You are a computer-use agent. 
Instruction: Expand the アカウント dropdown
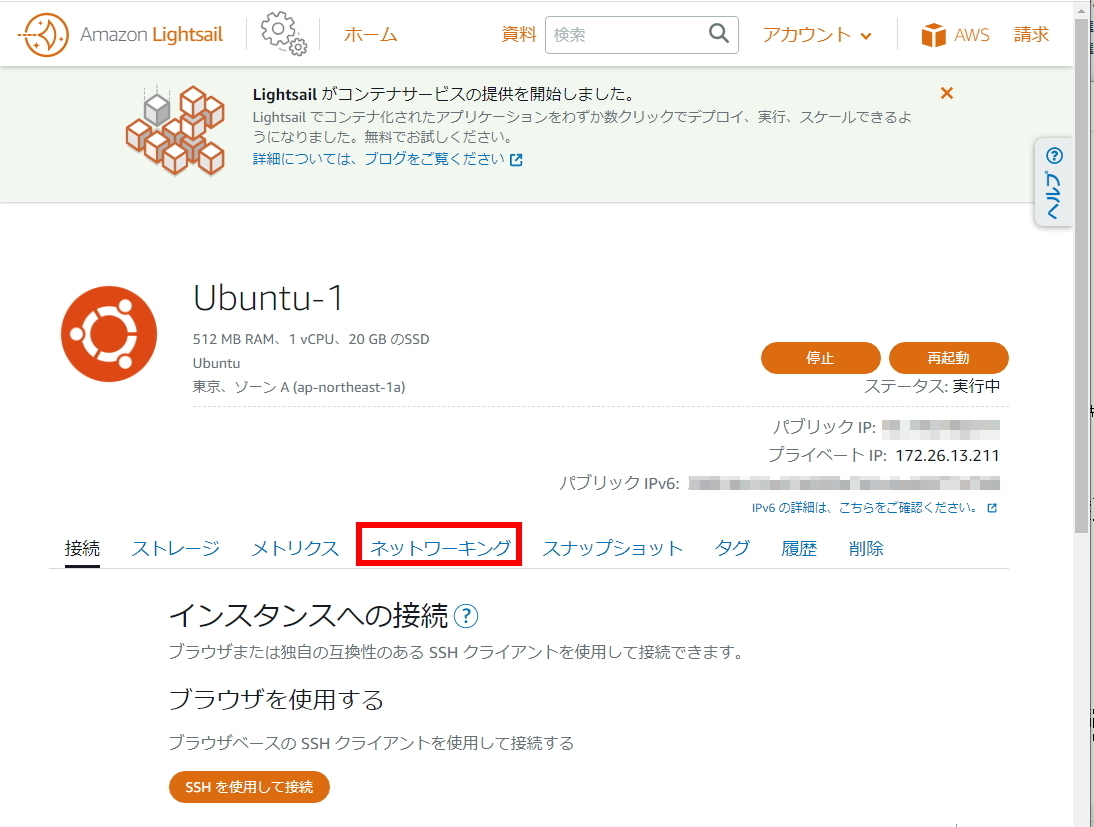point(817,35)
